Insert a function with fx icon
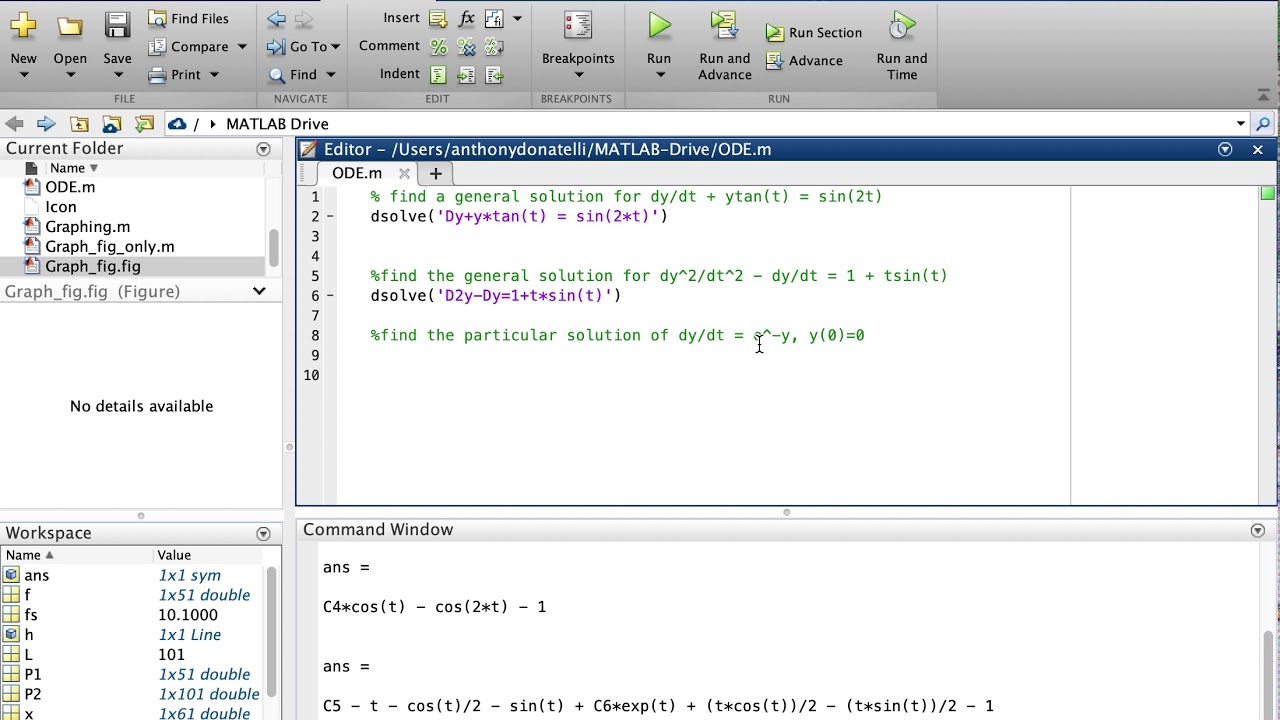The image size is (1280, 720). (x=466, y=18)
